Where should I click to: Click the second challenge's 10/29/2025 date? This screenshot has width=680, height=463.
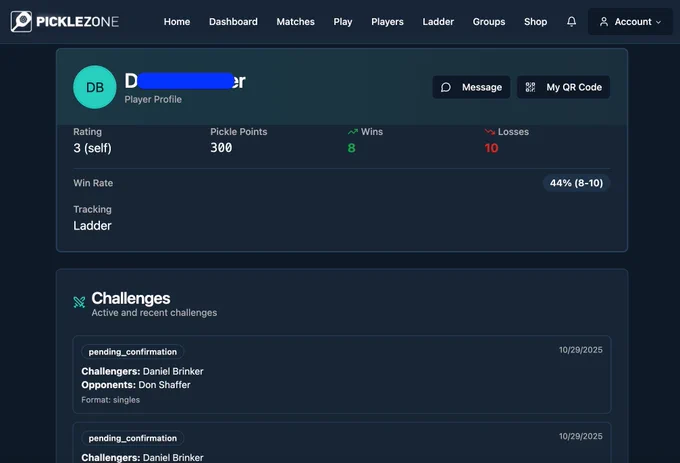(580, 436)
